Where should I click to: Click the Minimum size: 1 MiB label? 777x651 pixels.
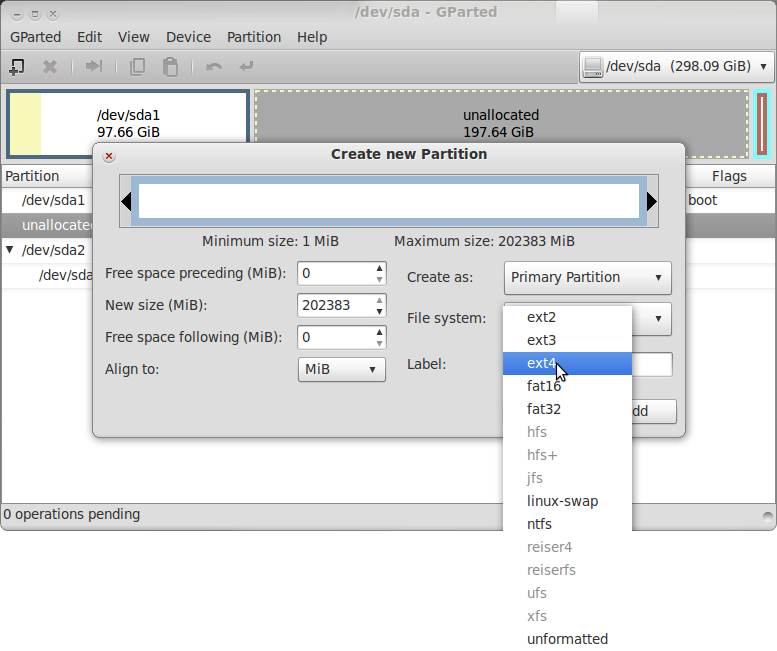270,241
